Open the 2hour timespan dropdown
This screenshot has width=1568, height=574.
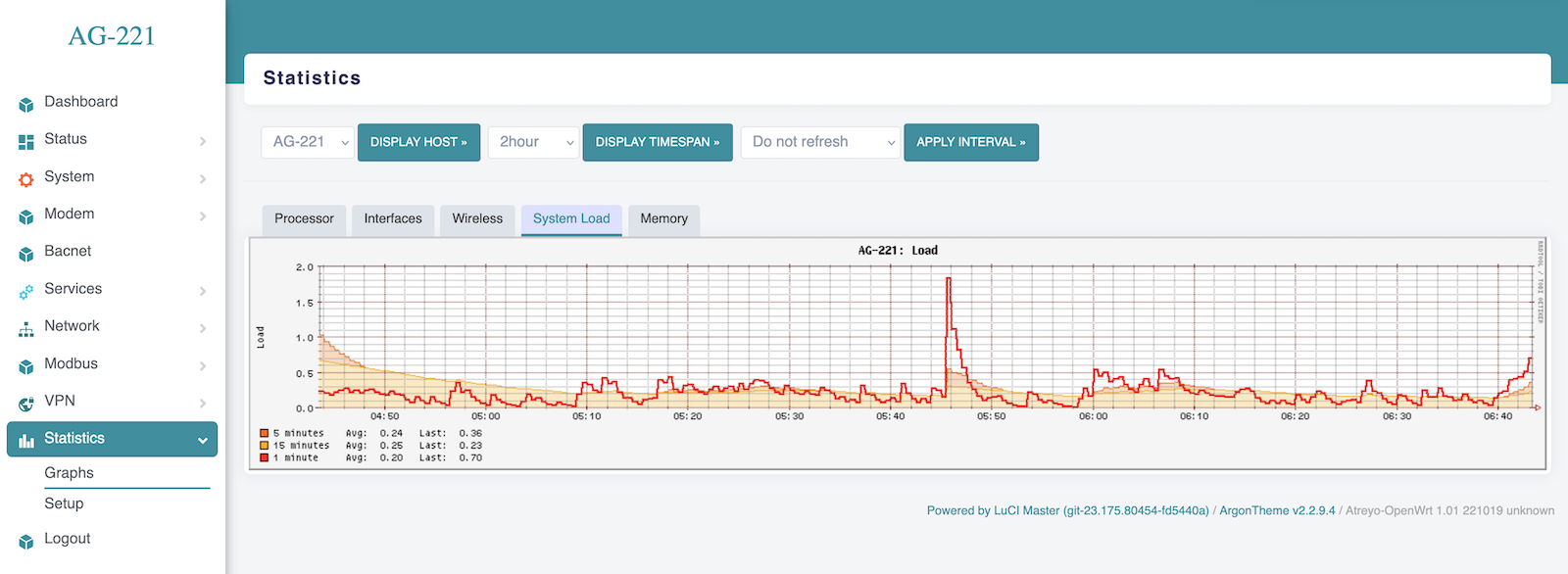533,142
